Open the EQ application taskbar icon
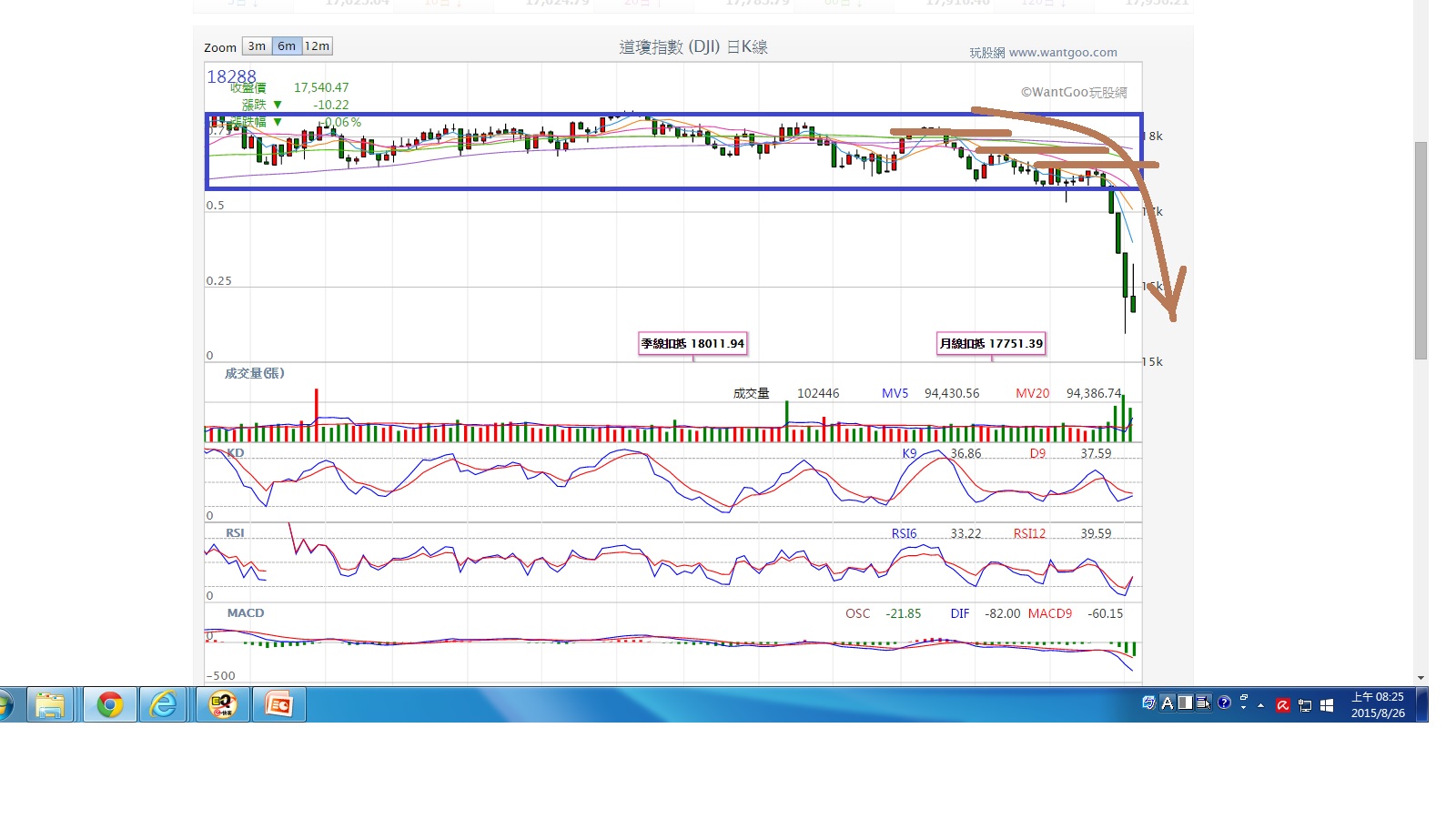Image resolution: width=1456 pixels, height=819 pixels. click(223, 705)
